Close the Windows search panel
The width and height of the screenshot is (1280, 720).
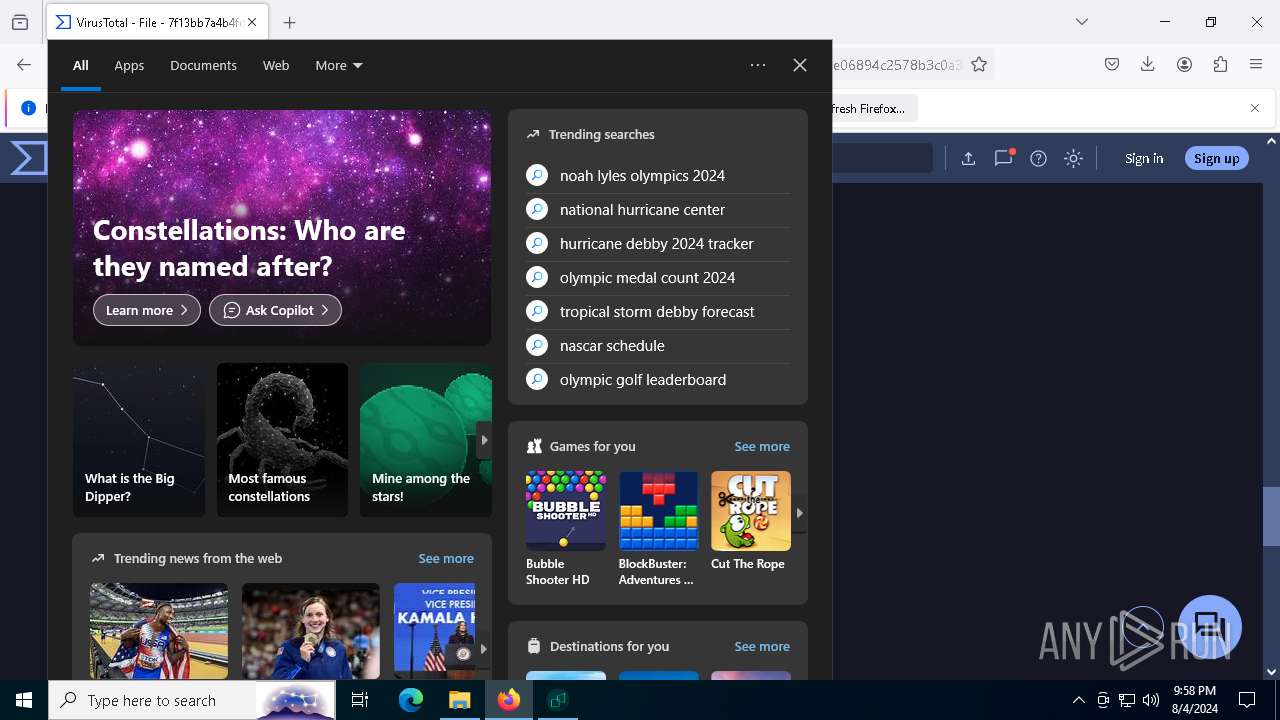pyautogui.click(x=800, y=65)
